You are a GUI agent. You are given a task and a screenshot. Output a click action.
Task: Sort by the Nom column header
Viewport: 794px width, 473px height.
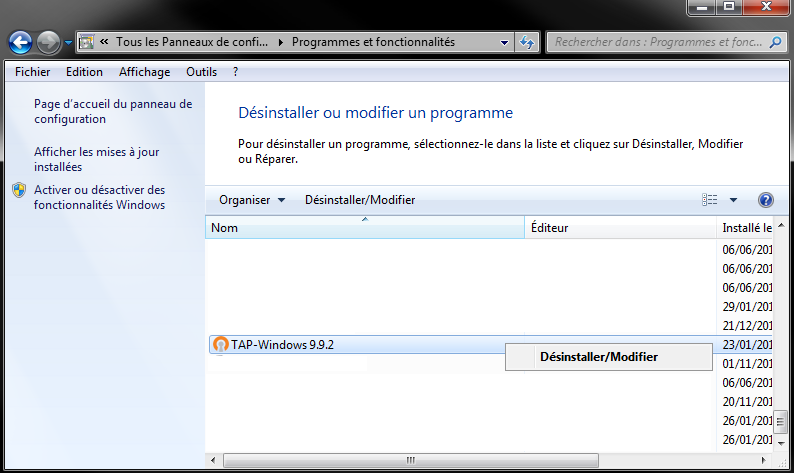point(365,228)
